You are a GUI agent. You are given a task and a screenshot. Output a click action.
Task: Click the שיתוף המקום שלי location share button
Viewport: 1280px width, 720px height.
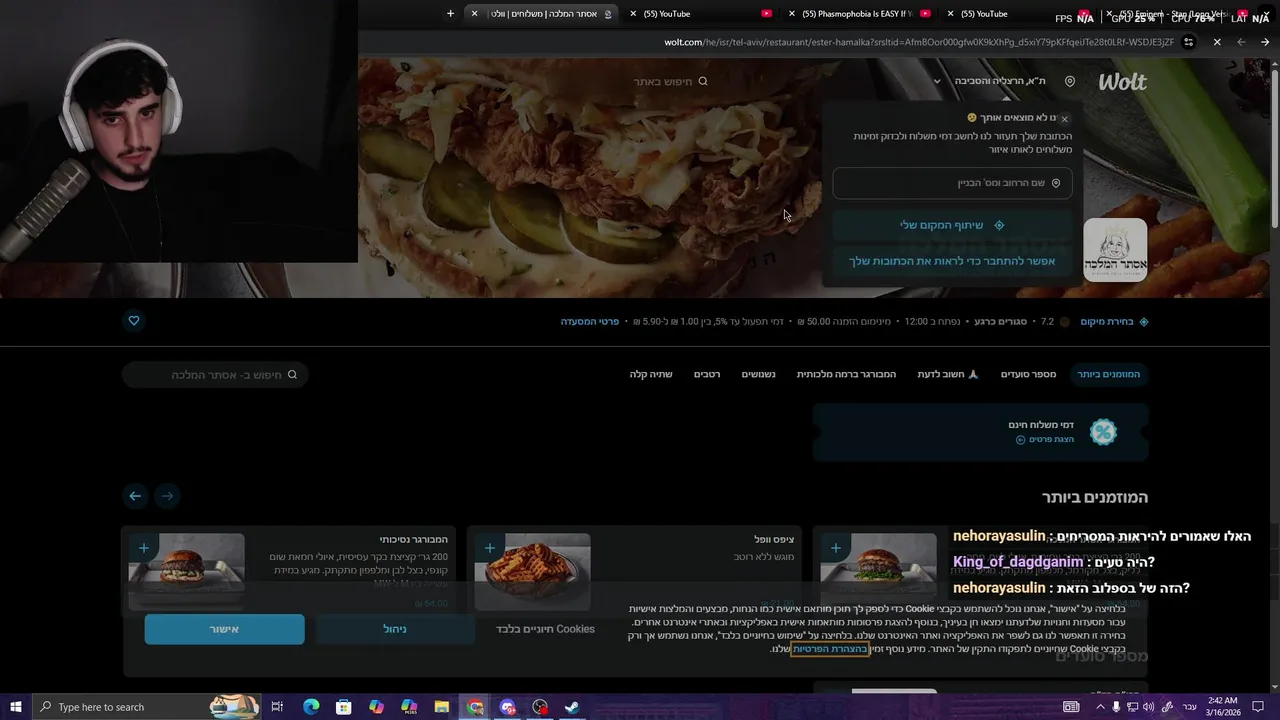coord(952,225)
